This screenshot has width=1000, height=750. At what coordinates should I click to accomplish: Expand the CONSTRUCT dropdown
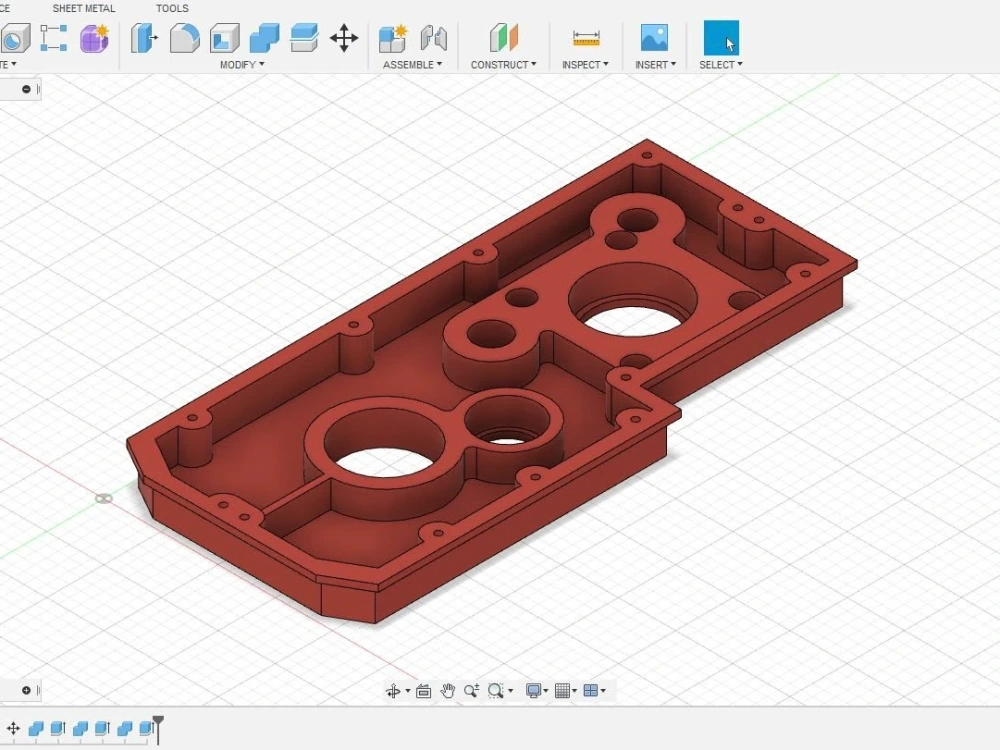click(503, 64)
